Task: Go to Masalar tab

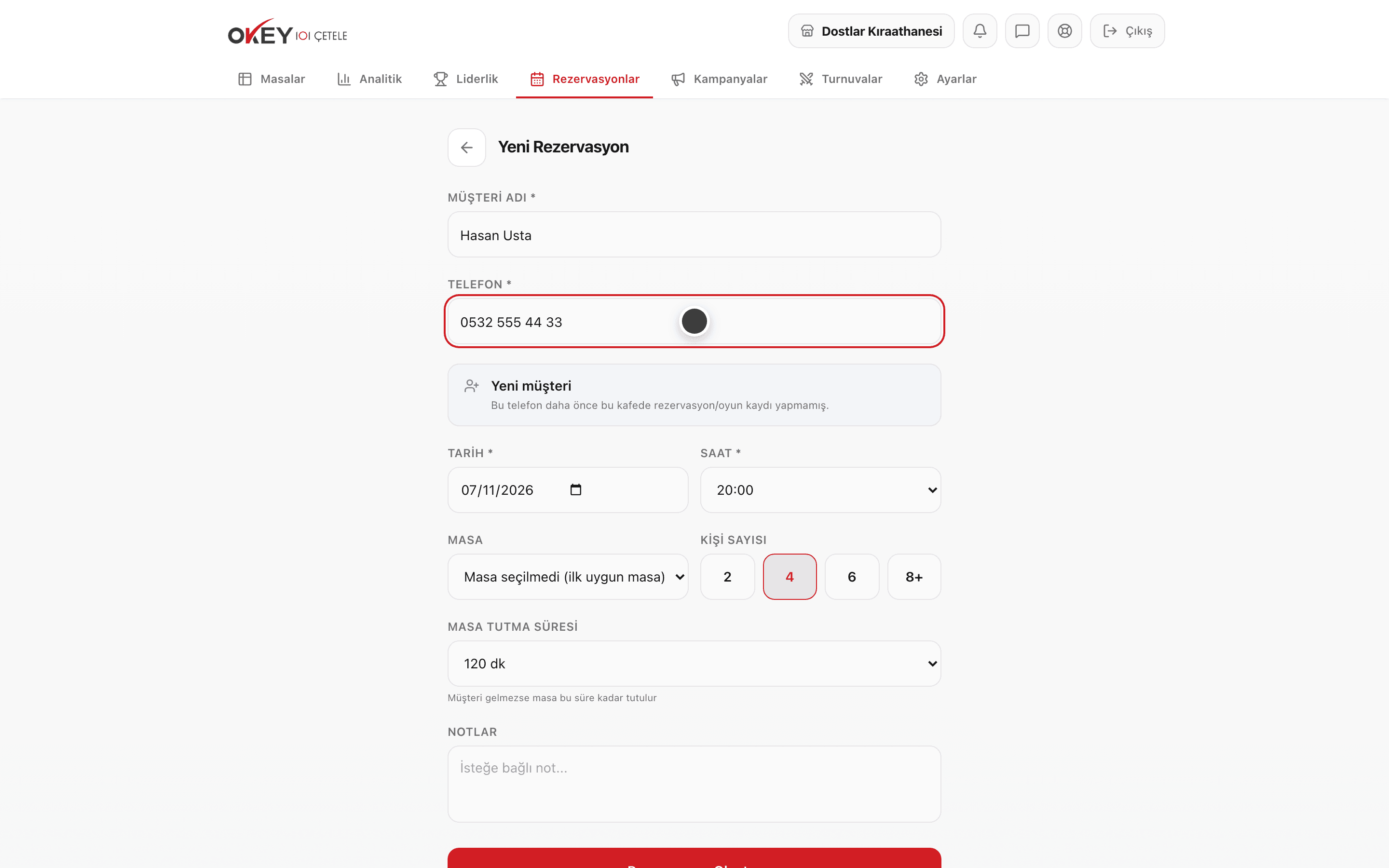Action: click(x=272, y=79)
